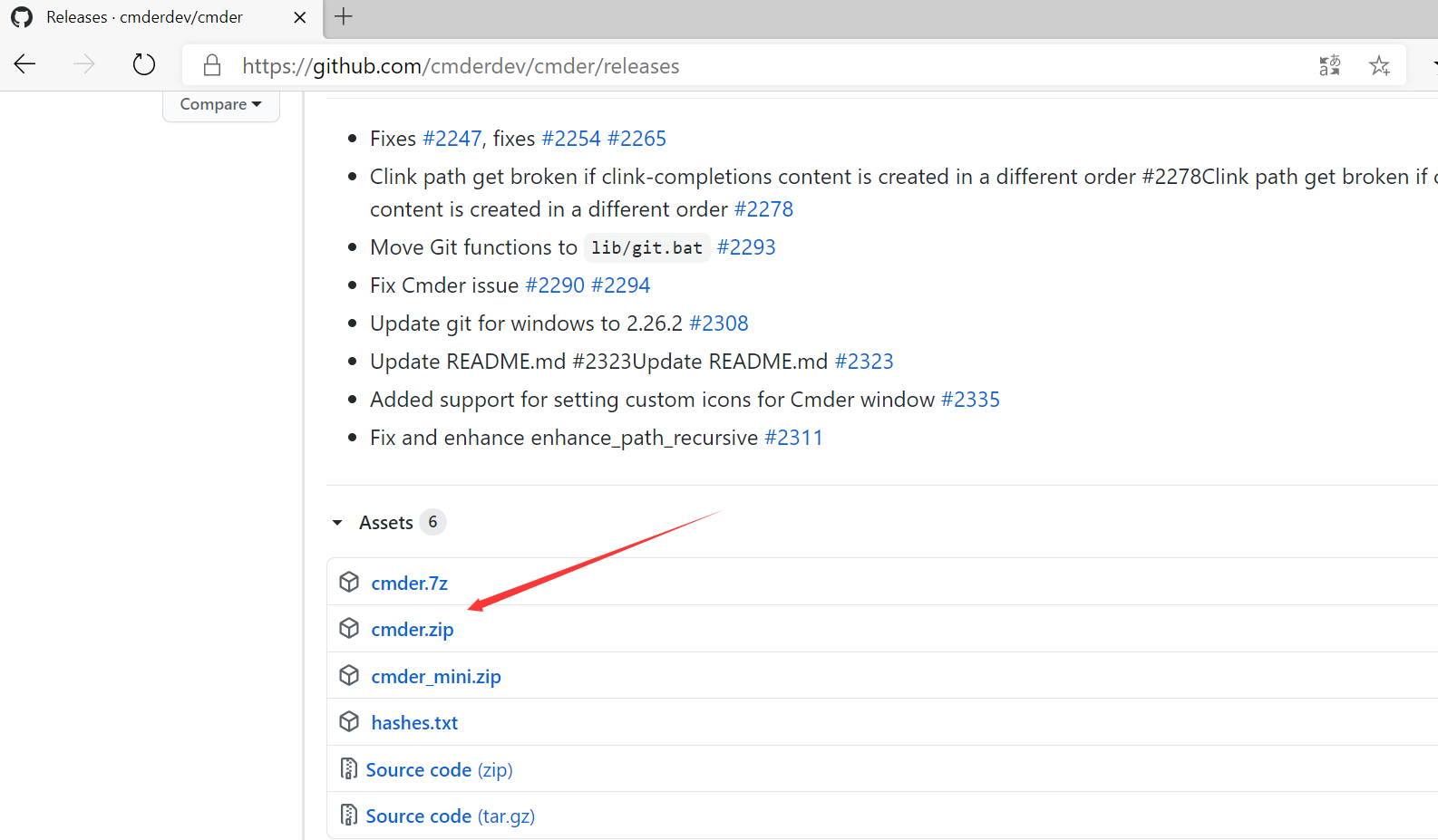Open issue link #2247
The image size is (1438, 840).
coord(452,139)
